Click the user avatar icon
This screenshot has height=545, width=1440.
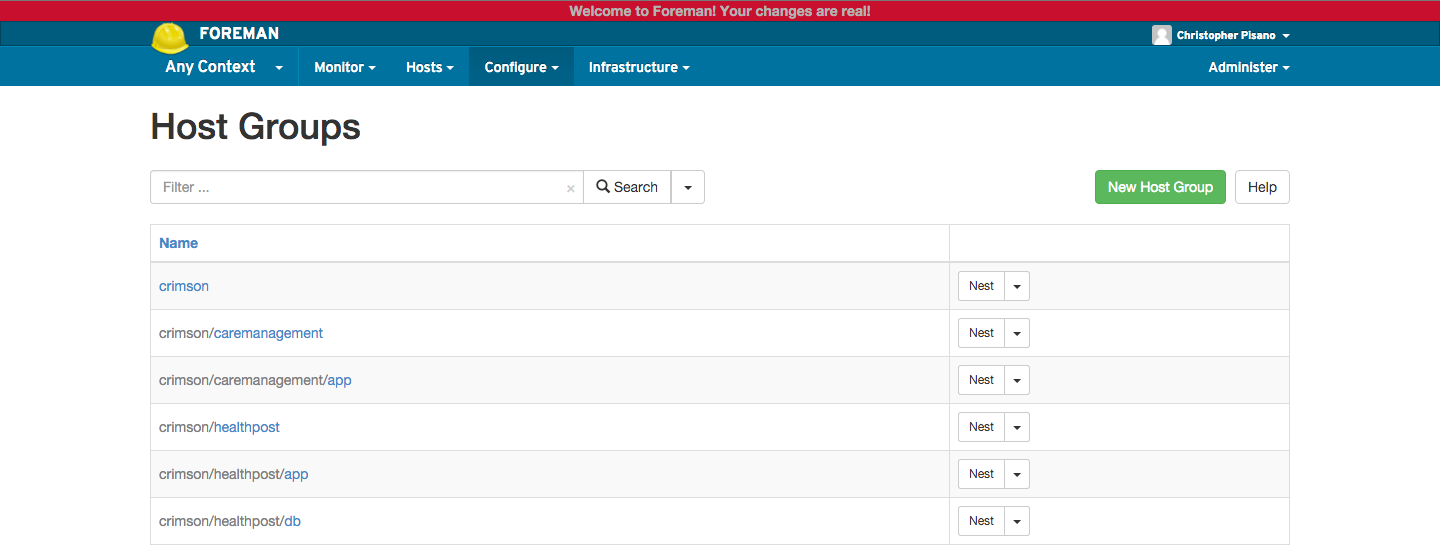pos(1161,35)
